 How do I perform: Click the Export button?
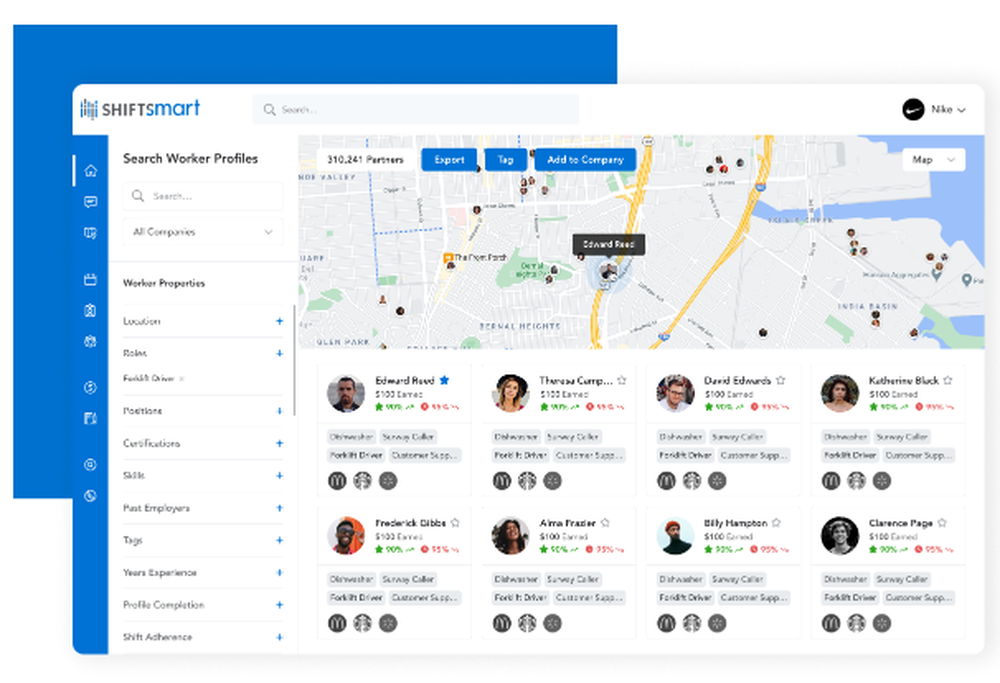pos(449,159)
